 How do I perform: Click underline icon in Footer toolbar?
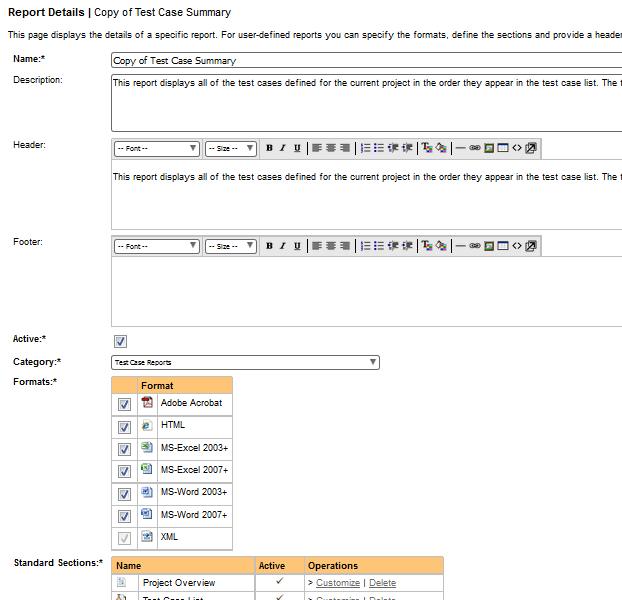[x=296, y=246]
